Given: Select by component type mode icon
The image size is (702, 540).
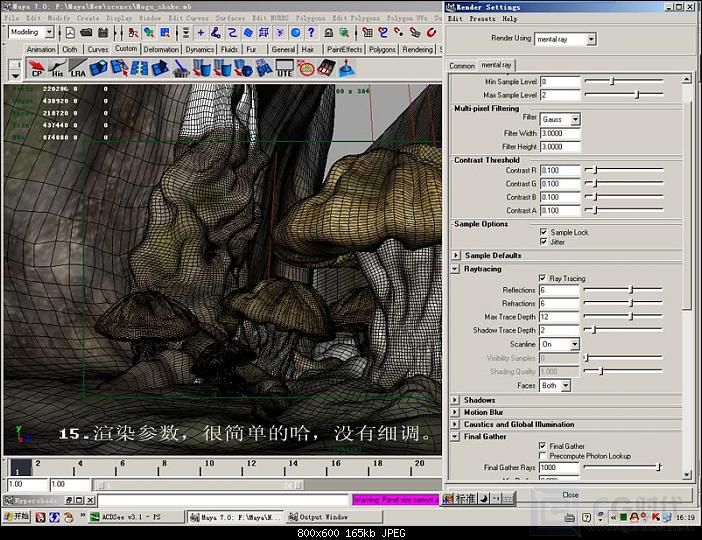Looking at the screenshot, I should 165,33.
